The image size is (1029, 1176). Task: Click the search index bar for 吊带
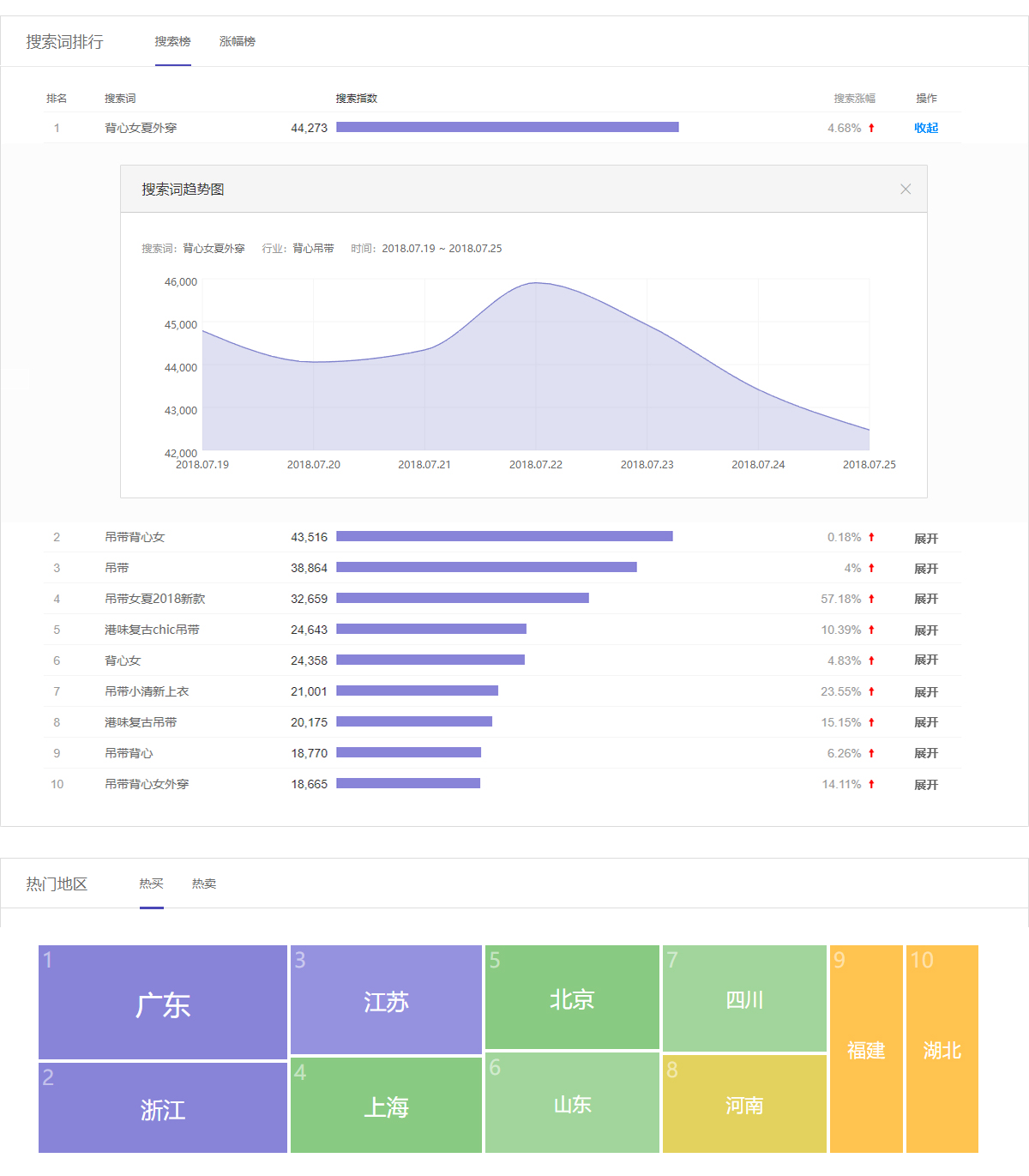point(486,567)
